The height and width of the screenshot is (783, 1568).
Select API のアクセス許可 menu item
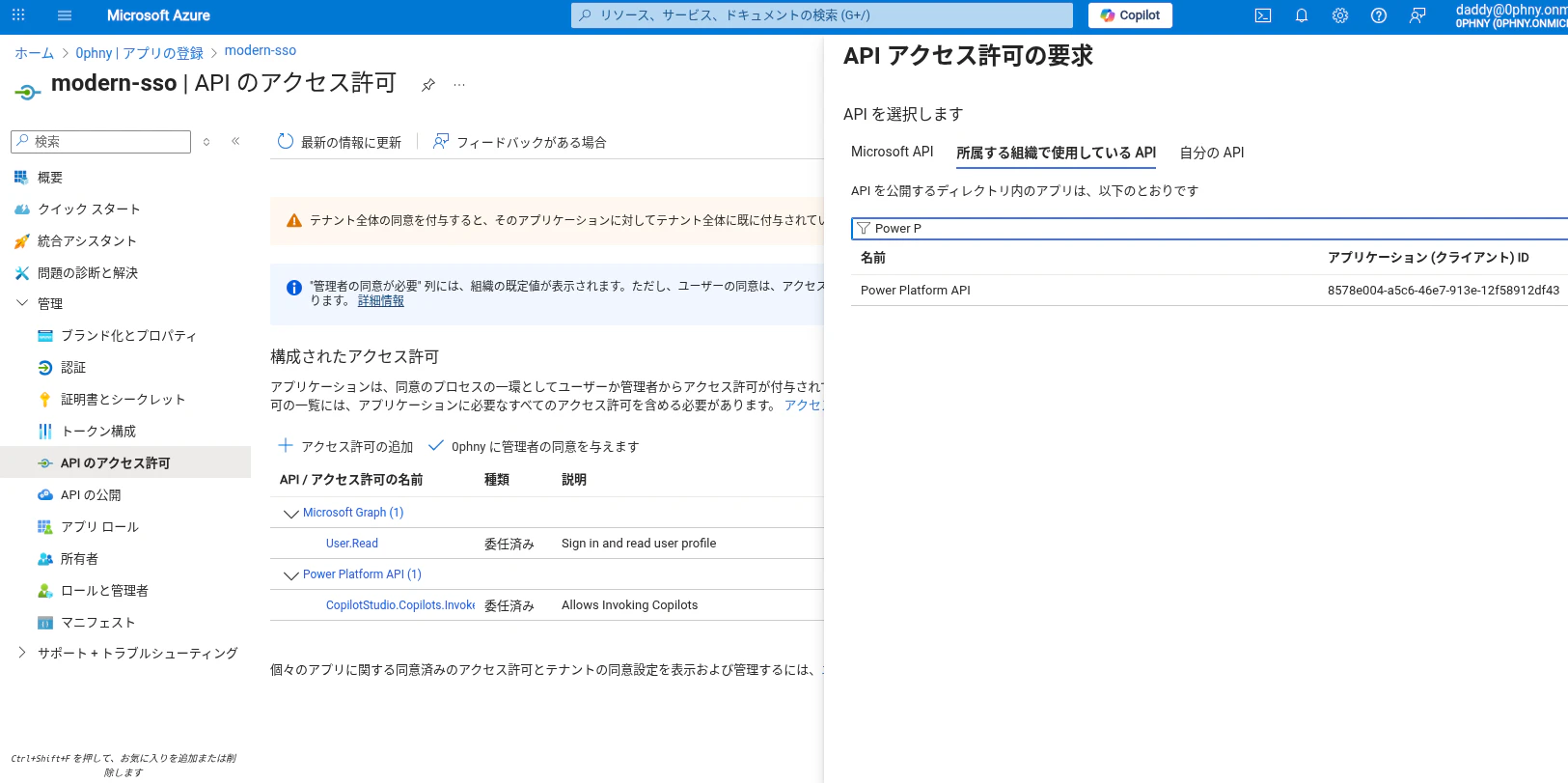click(125, 462)
